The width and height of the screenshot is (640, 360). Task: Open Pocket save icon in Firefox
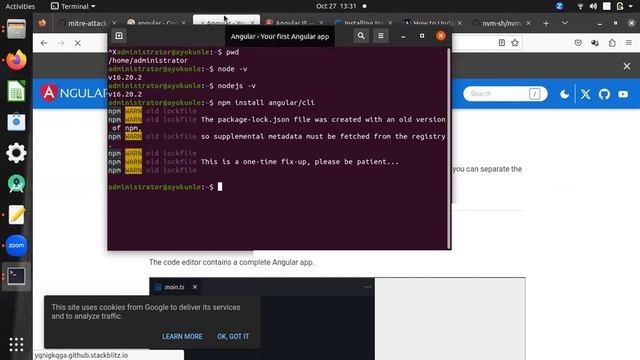(x=578, y=43)
